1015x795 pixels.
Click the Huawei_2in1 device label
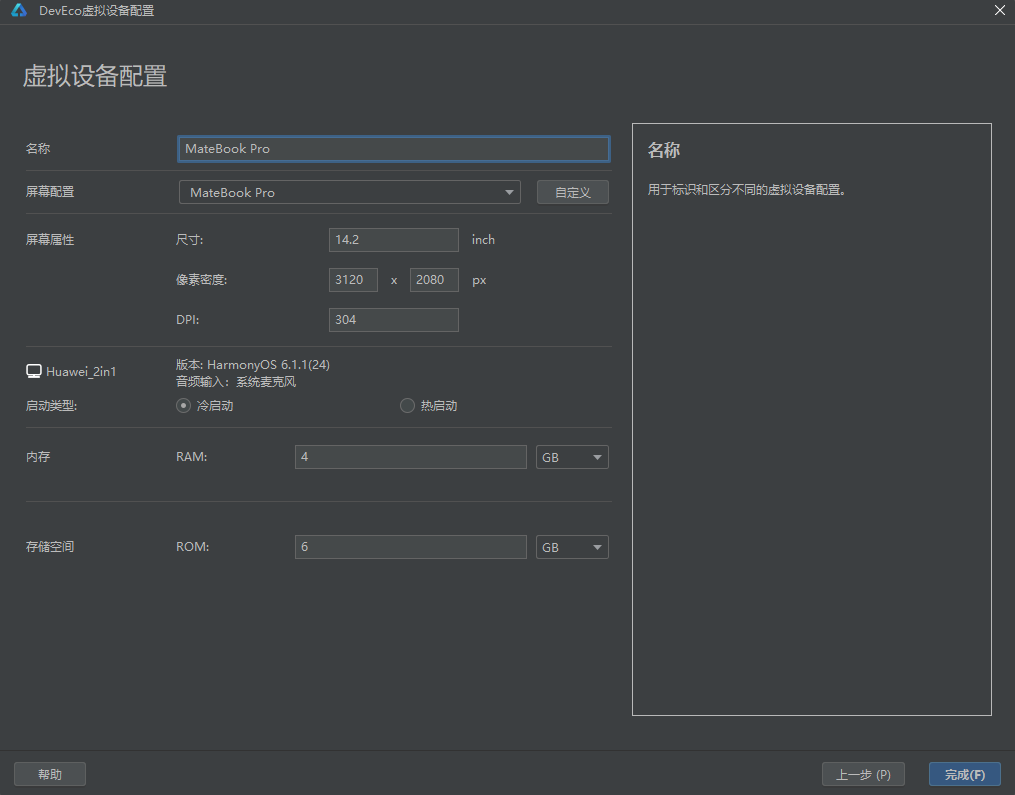point(81,372)
